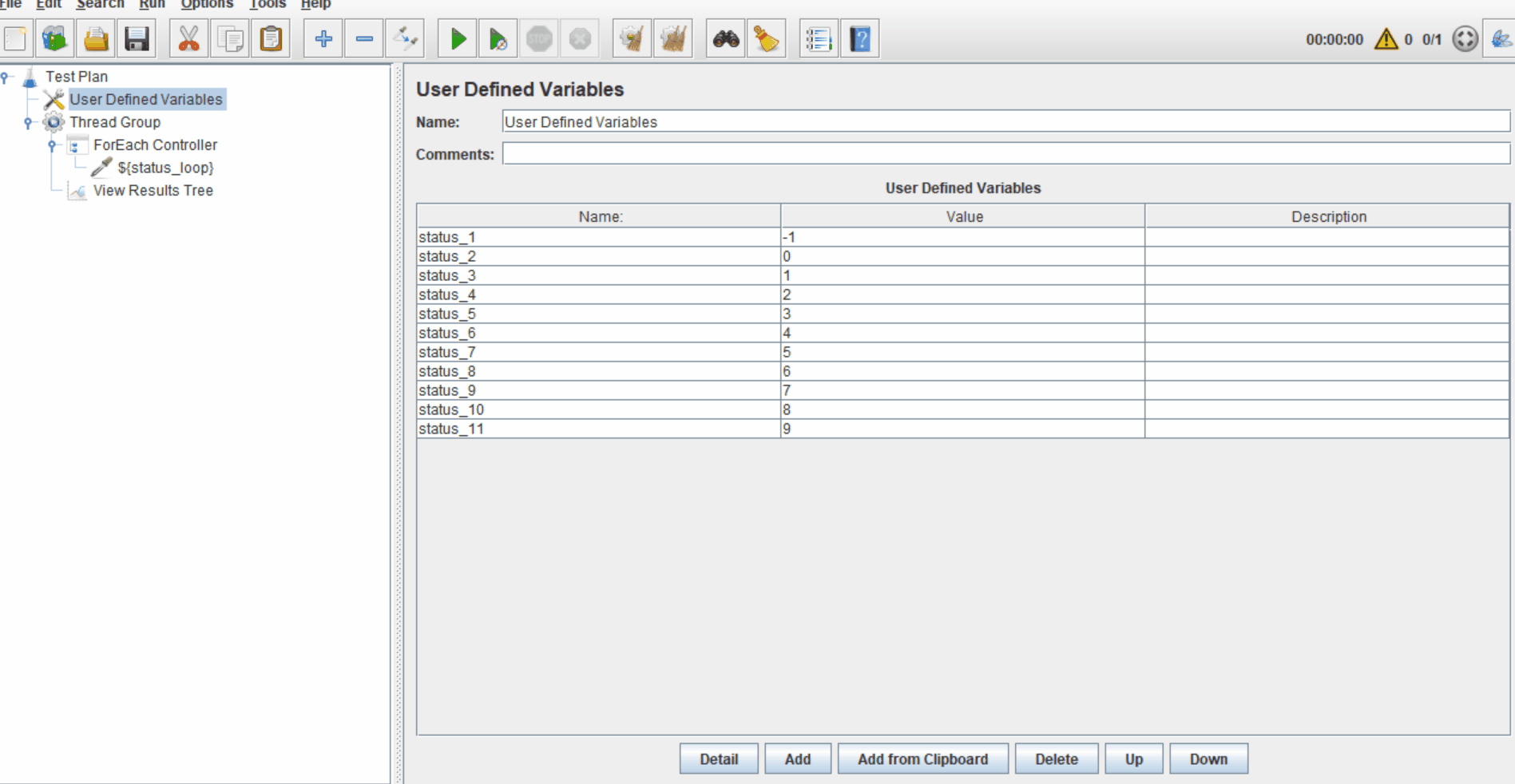Click the value cell of status_10
This screenshot has width=1515, height=784.
point(963,410)
